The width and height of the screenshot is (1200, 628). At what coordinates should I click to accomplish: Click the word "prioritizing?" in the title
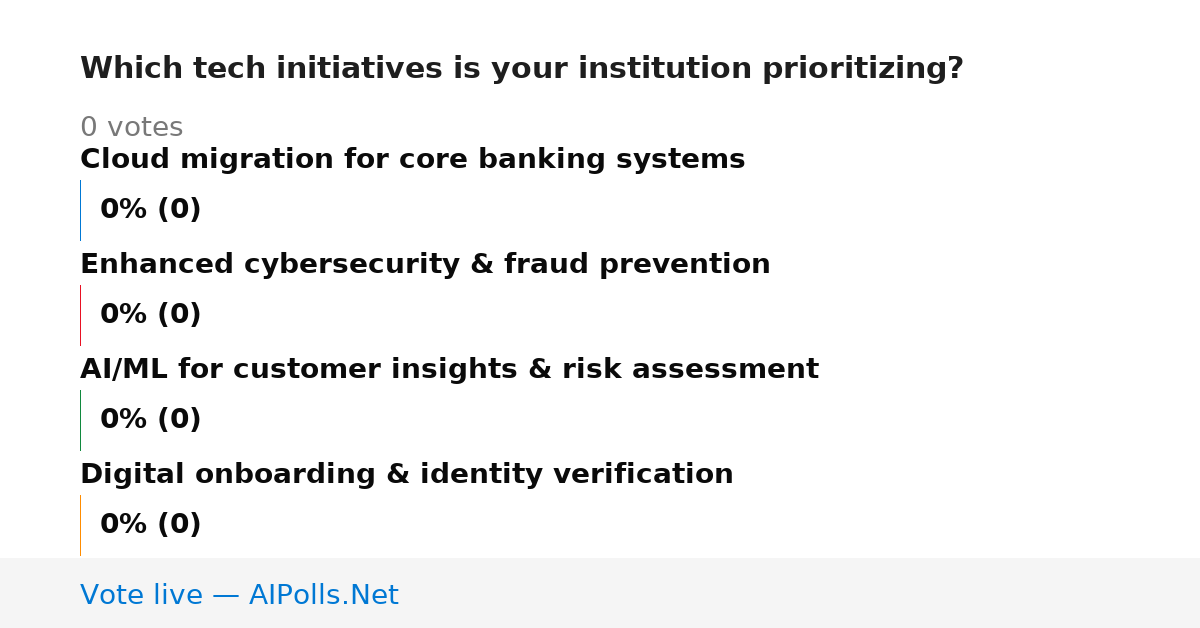pos(863,69)
